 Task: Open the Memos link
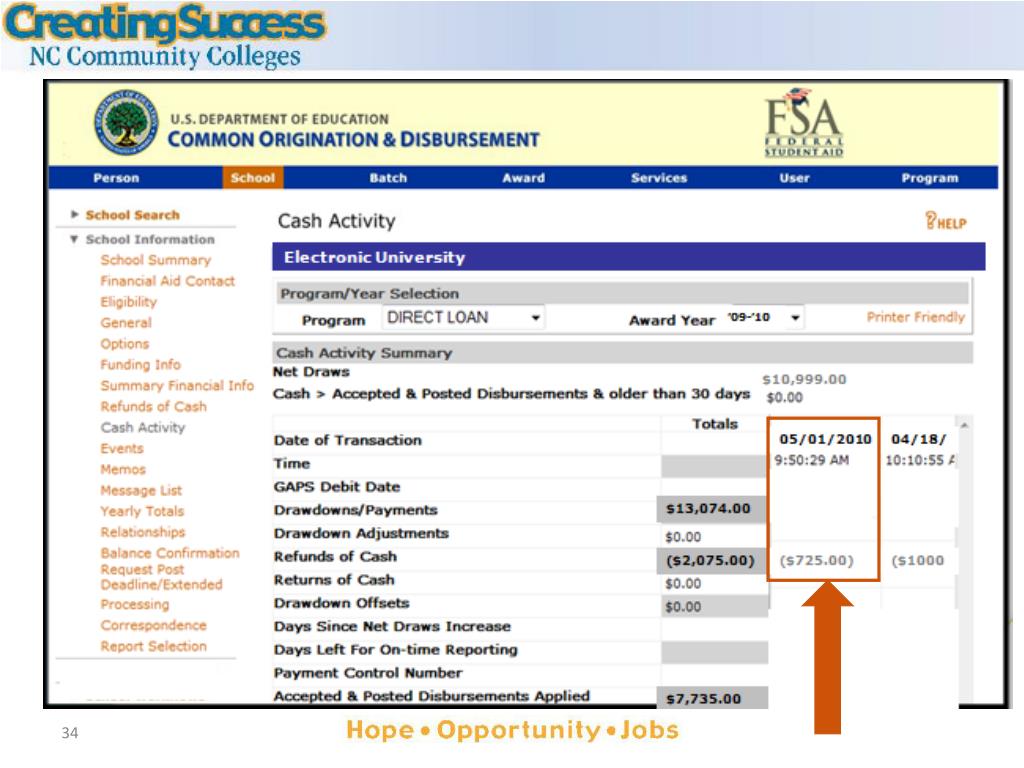123,469
